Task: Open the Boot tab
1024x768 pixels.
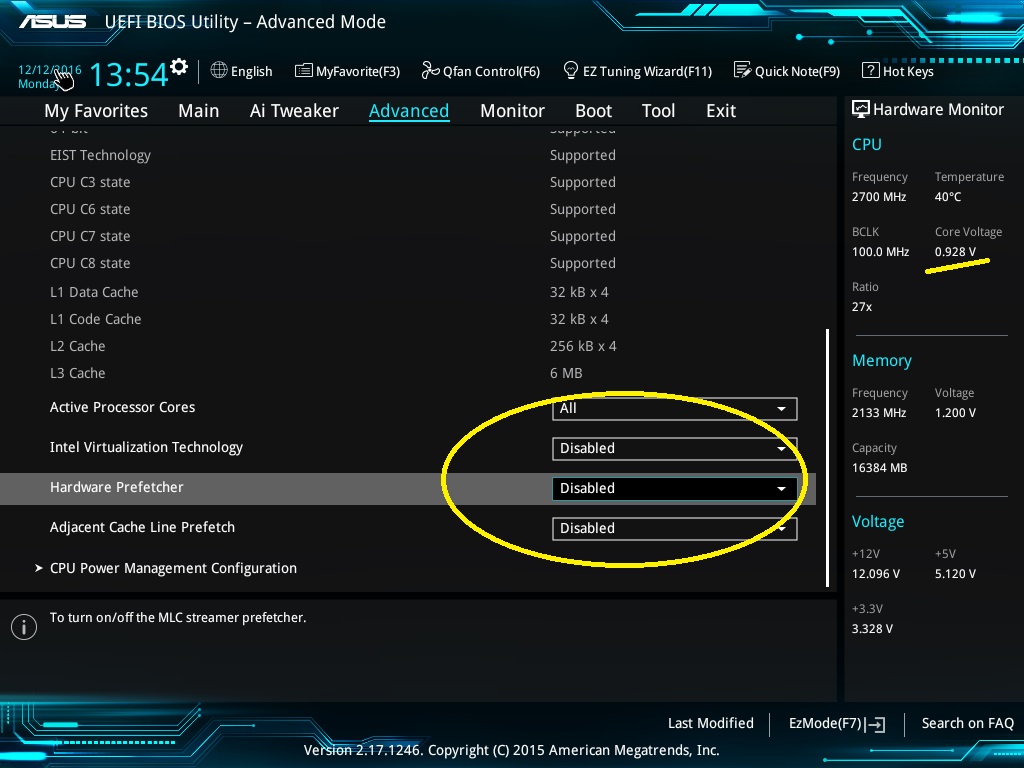Action: (593, 111)
